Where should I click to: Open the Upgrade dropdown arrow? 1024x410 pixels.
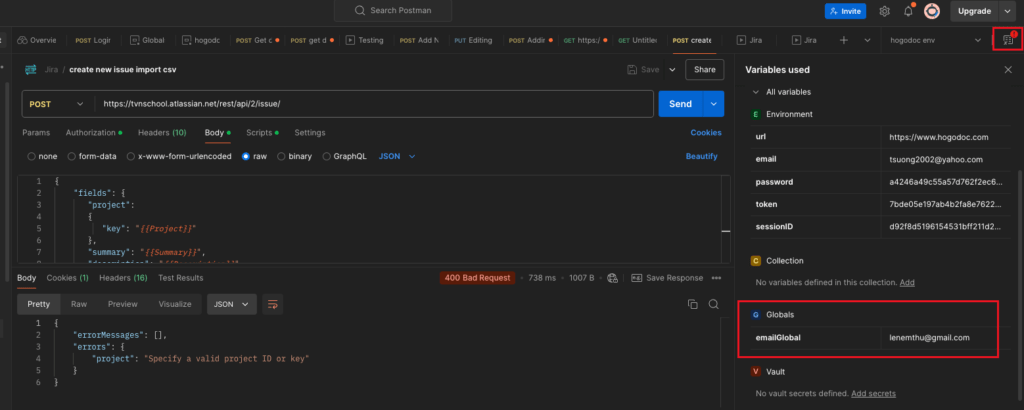1006,11
